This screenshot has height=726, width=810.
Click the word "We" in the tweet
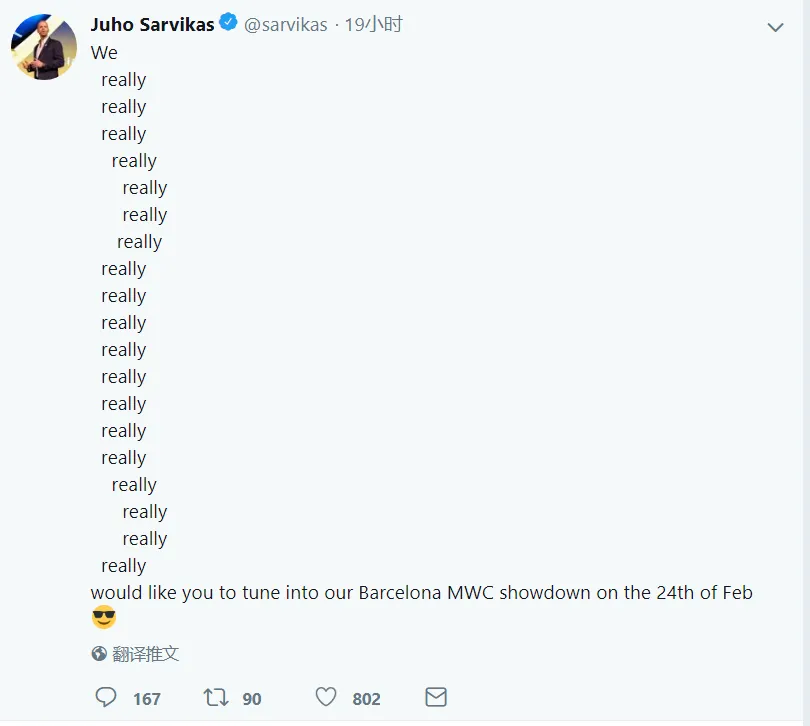tap(104, 52)
